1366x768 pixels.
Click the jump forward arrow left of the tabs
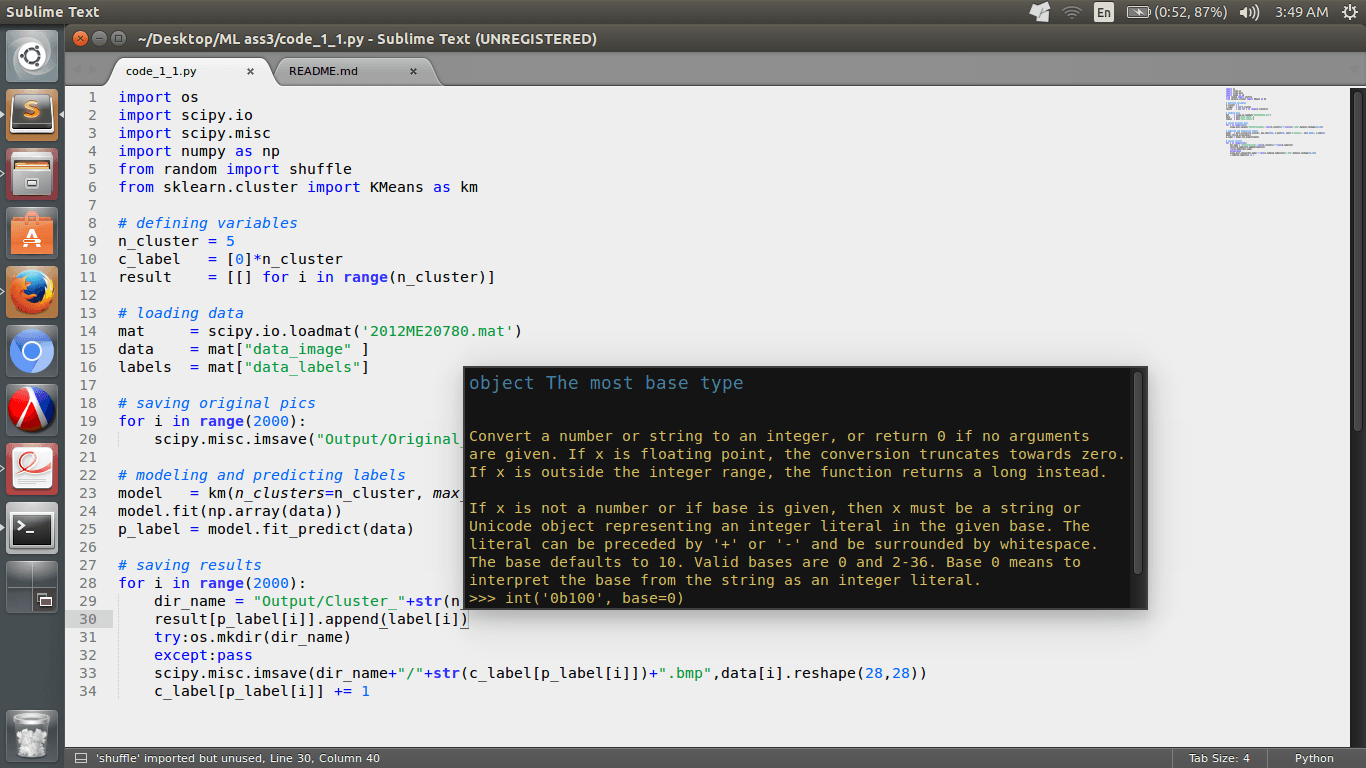tap(95, 68)
